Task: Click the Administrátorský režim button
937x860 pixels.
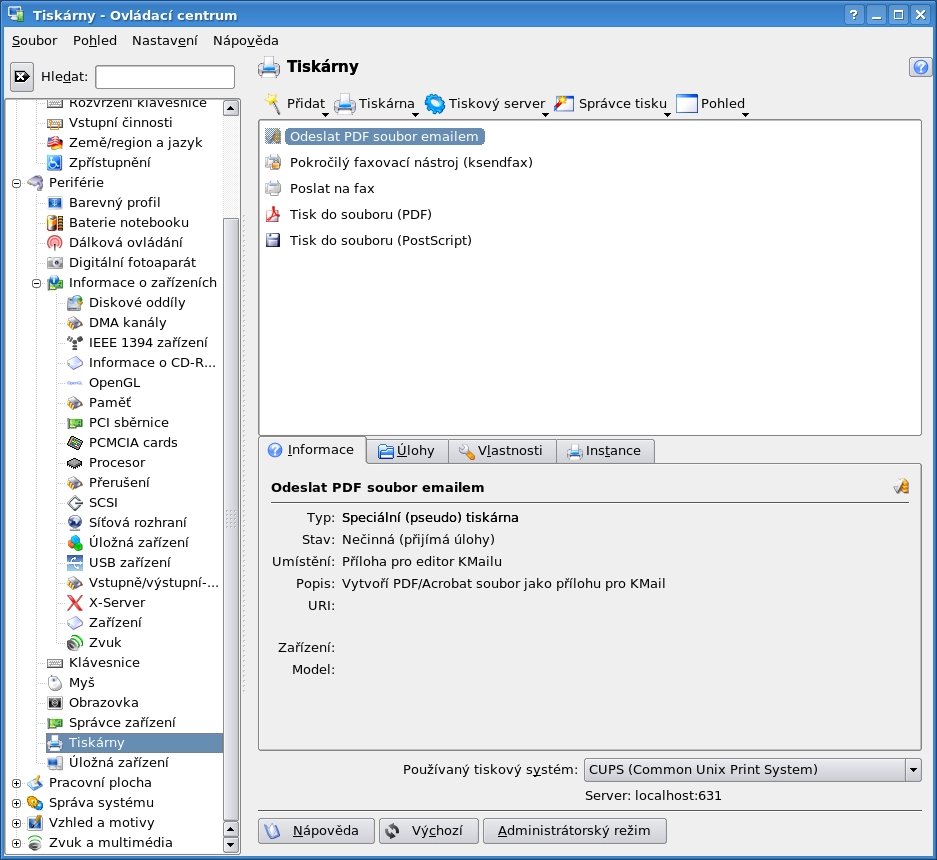Action: click(x=574, y=831)
